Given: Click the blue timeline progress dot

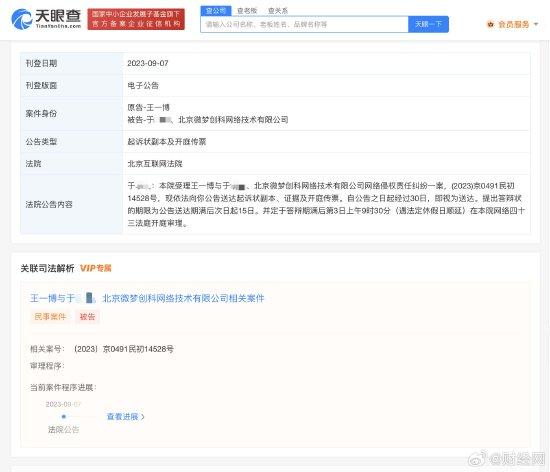Looking at the screenshot, I should point(63,417).
